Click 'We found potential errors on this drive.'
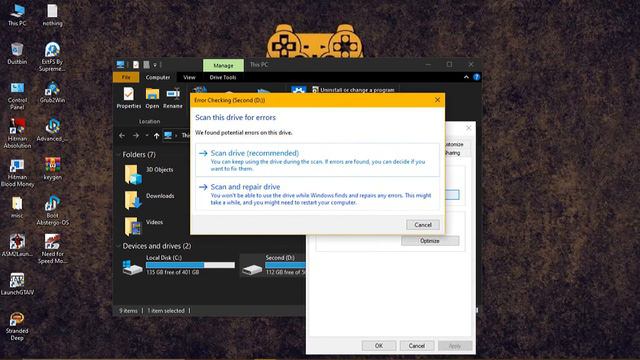This screenshot has height=360, width=640. tap(244, 133)
